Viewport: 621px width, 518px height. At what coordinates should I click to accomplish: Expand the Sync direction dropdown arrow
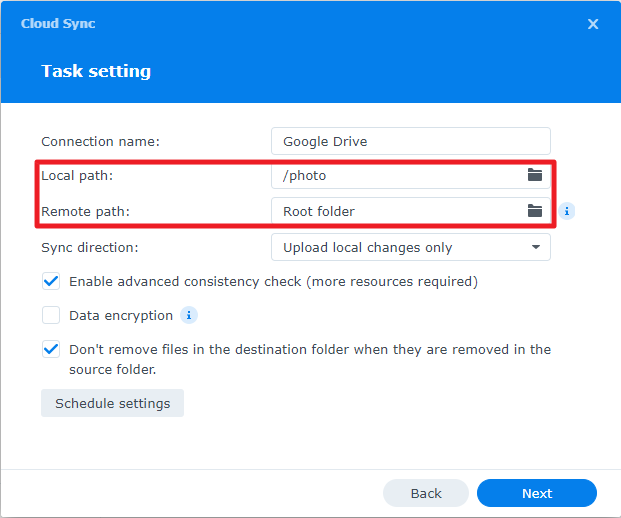[536, 247]
